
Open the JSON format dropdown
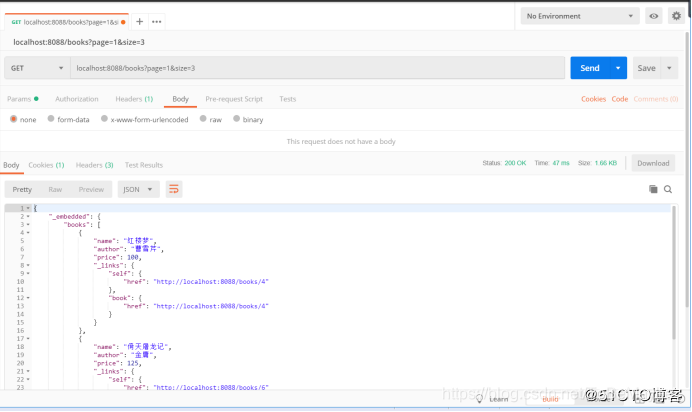click(138, 189)
